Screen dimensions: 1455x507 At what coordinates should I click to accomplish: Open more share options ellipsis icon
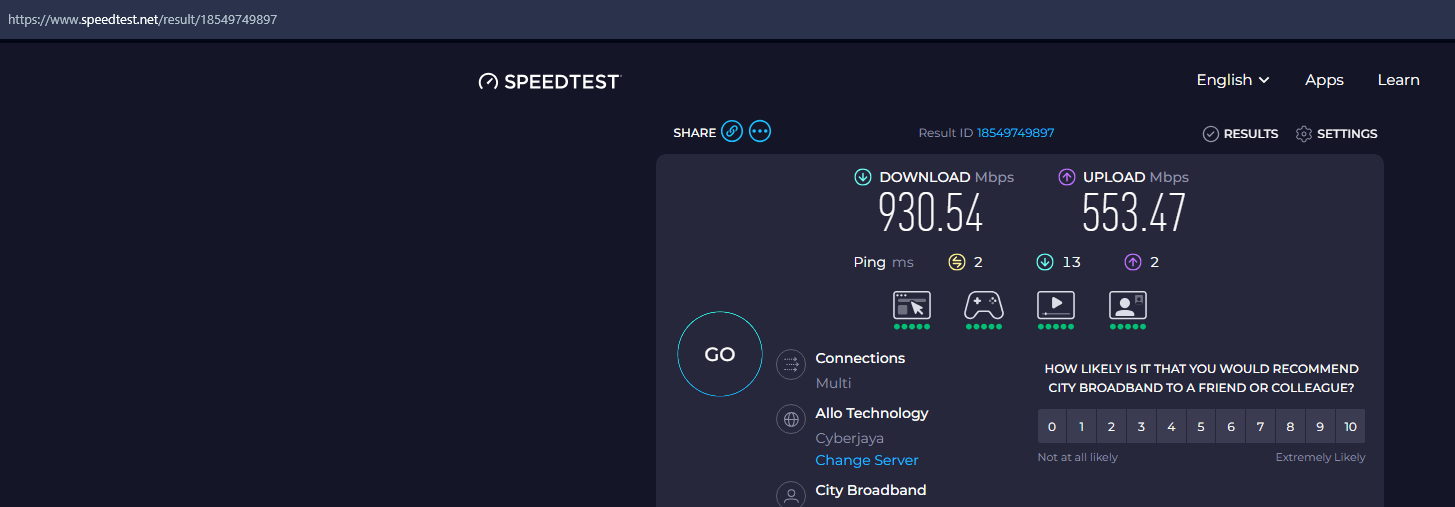(x=760, y=132)
